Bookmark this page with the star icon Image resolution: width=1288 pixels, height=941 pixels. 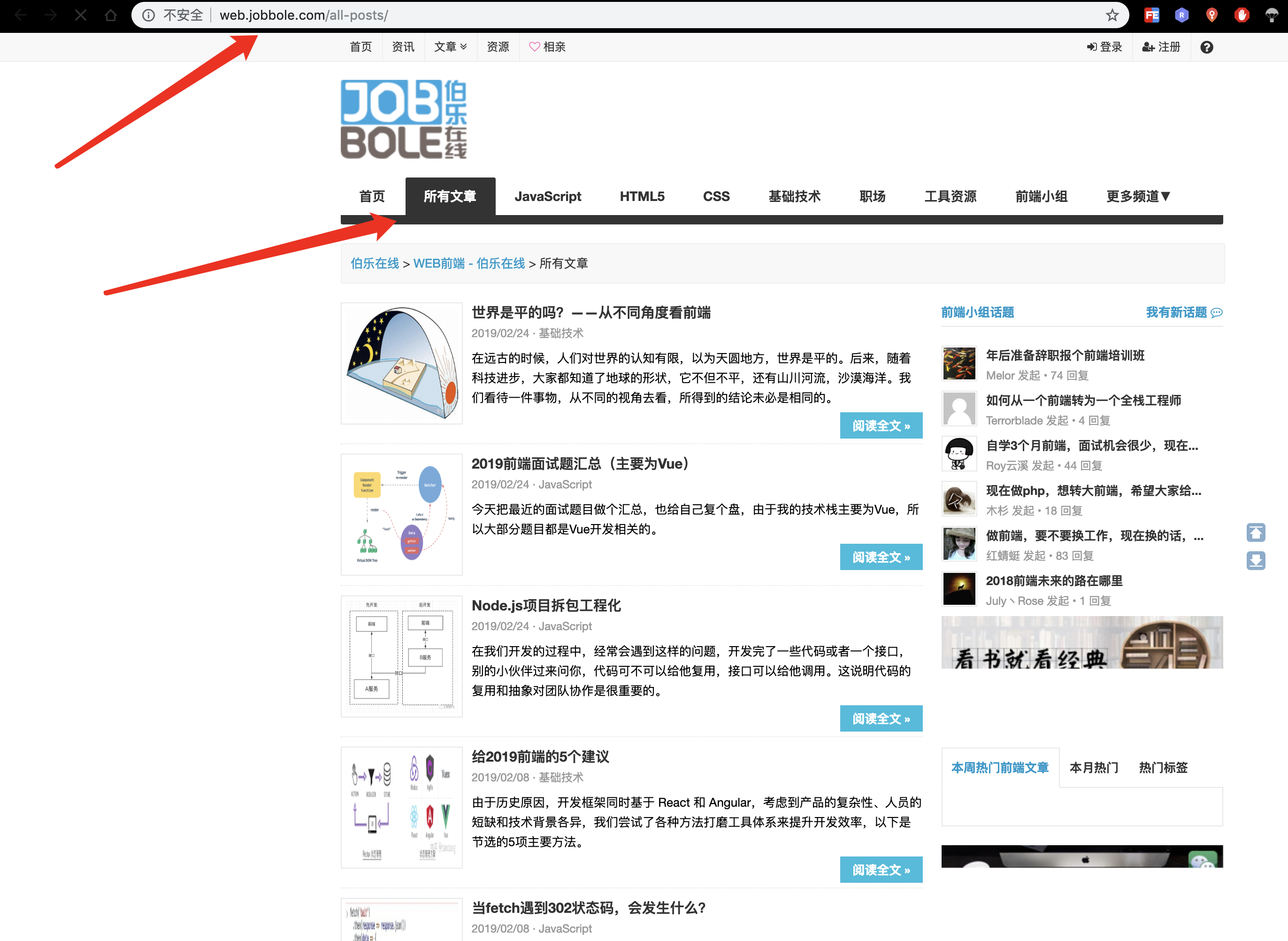coord(1112,15)
